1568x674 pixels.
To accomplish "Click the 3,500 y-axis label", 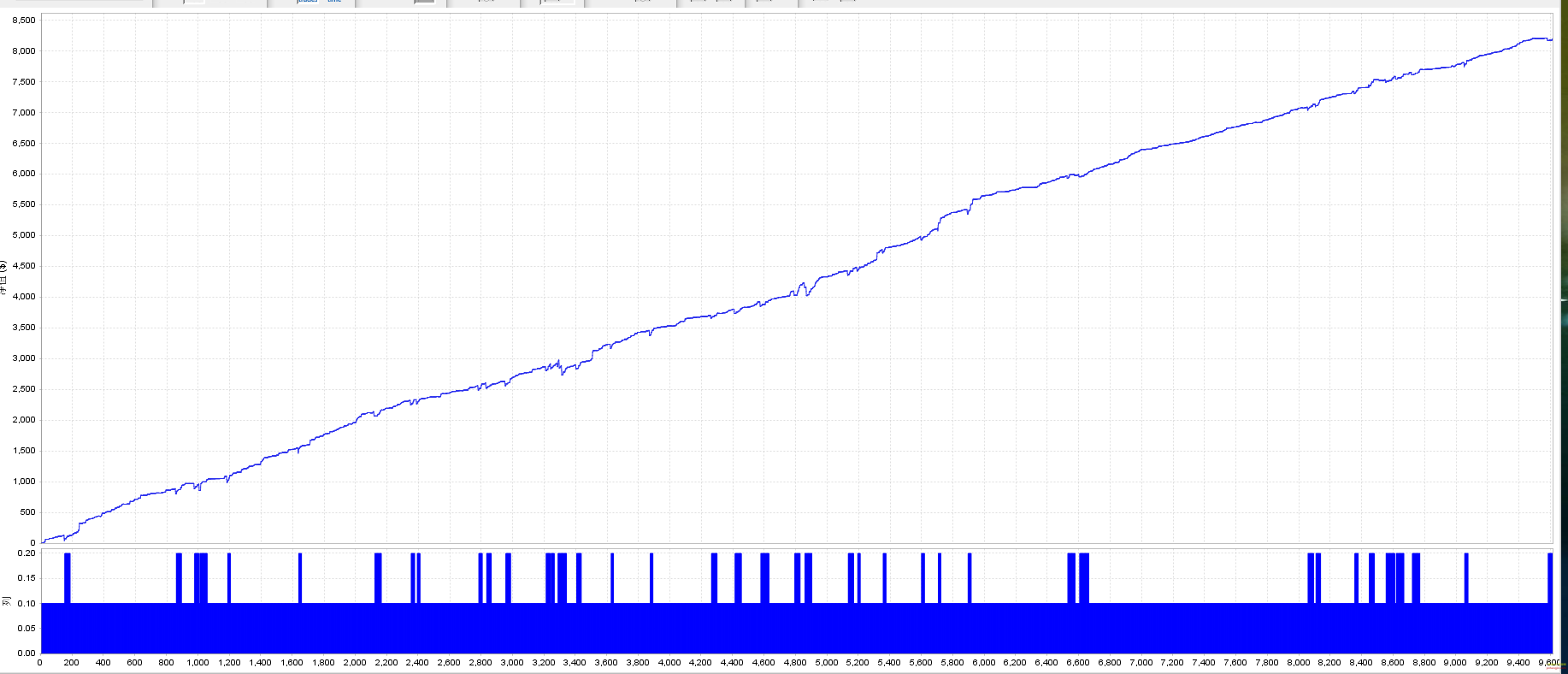I will (x=24, y=327).
